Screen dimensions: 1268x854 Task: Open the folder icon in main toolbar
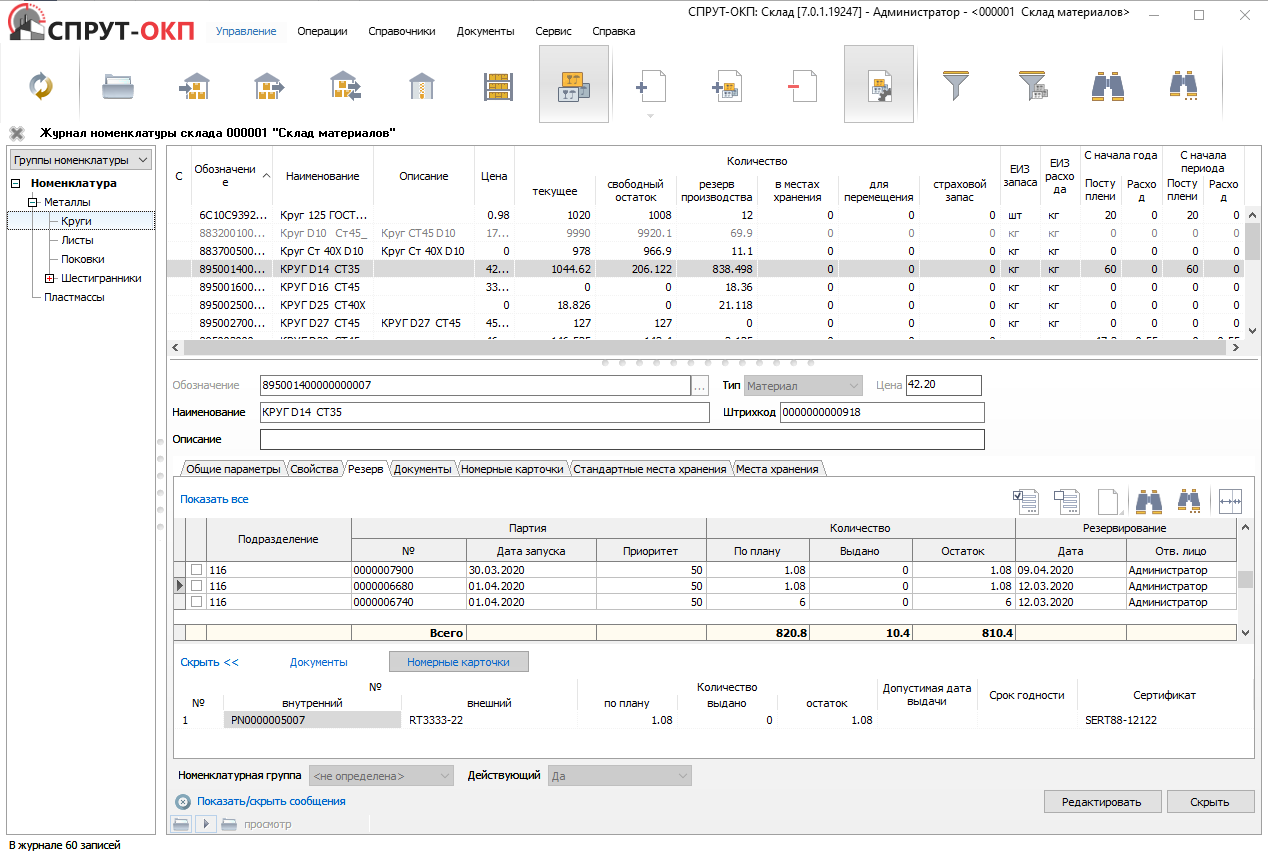tap(118, 86)
